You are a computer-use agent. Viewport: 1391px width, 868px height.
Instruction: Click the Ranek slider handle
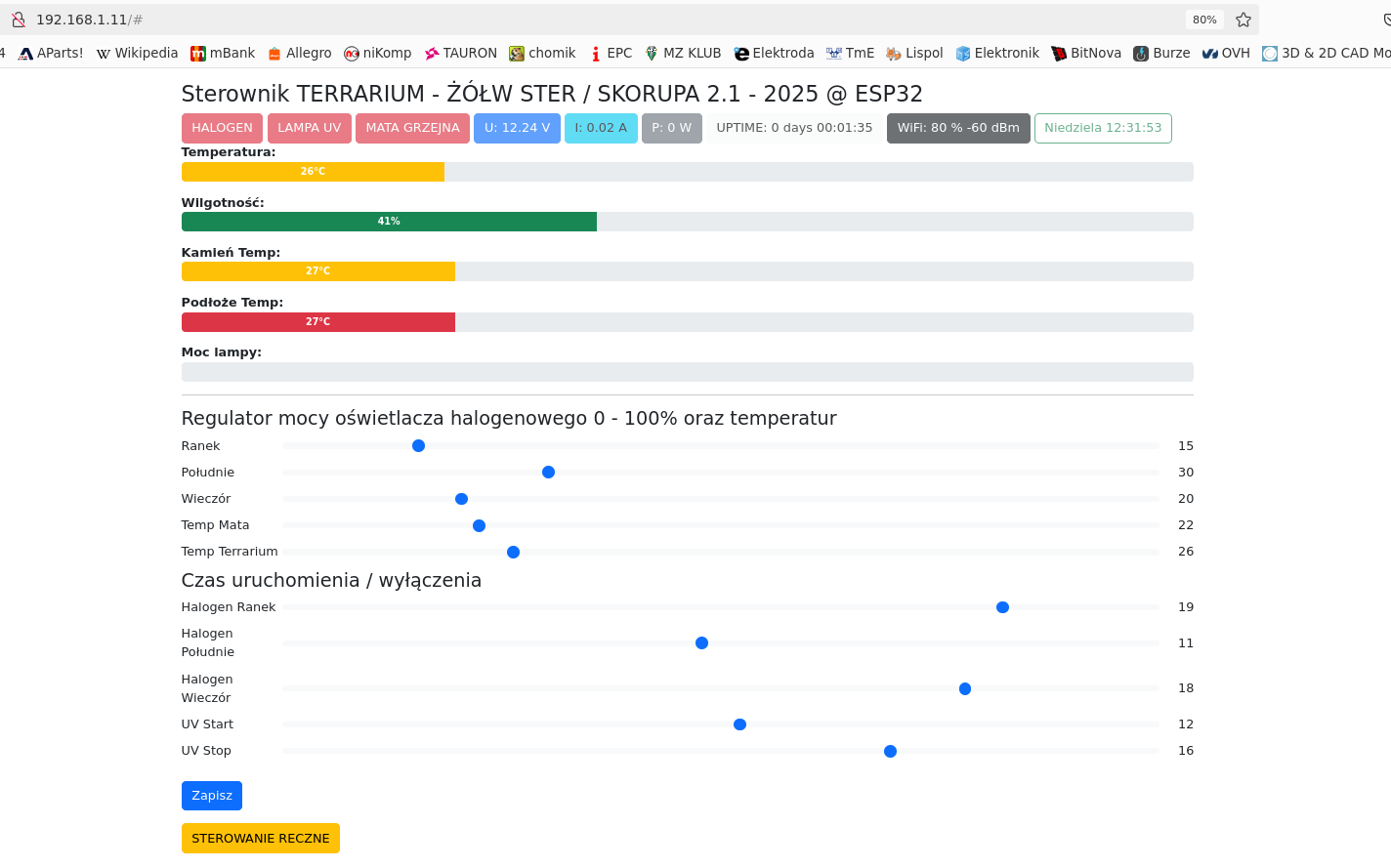[418, 446]
